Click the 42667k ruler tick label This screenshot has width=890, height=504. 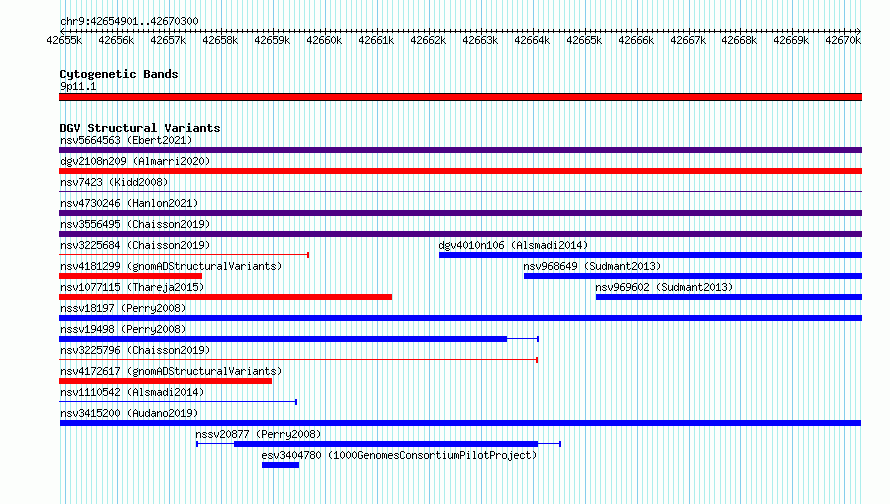[688, 40]
